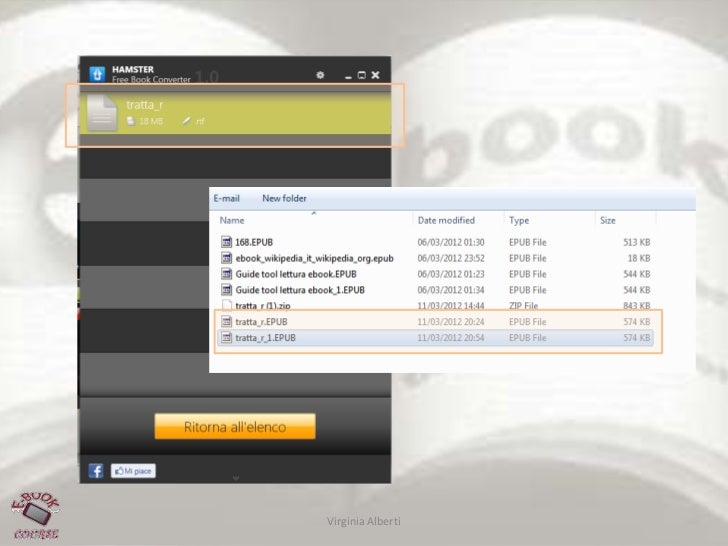The image size is (728, 546).
Task: Click the ZIP File type cell
Action: pyautogui.click(x=523, y=306)
